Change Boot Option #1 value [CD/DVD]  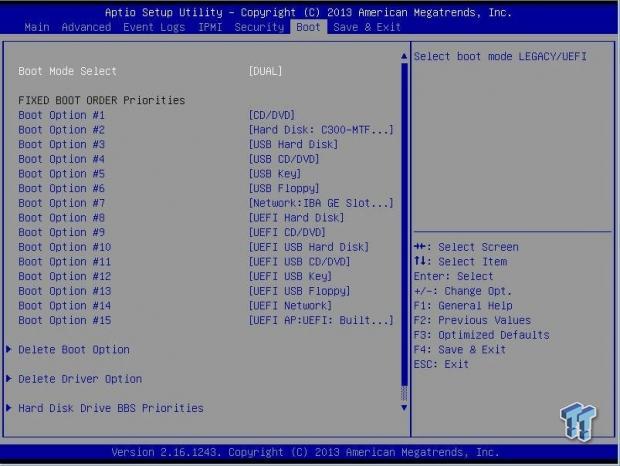tap(272, 115)
